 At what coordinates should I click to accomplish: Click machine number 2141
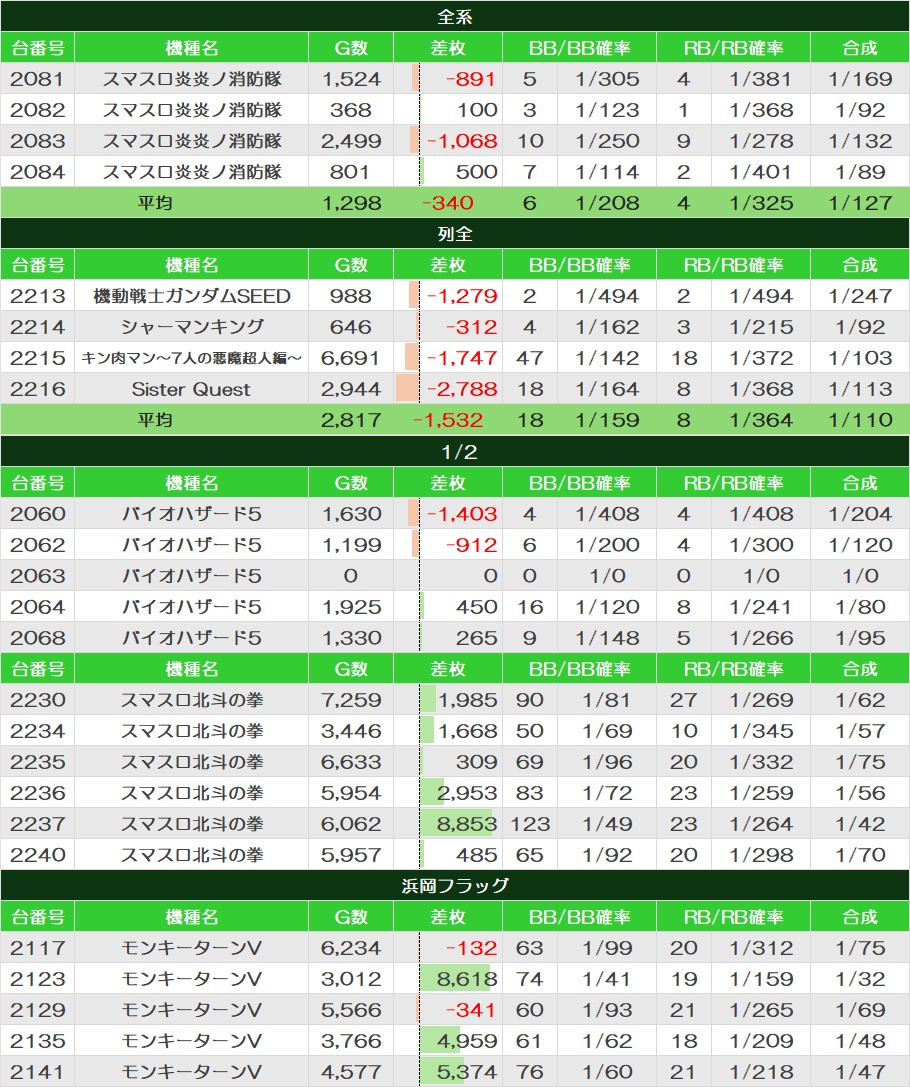click(x=37, y=1072)
